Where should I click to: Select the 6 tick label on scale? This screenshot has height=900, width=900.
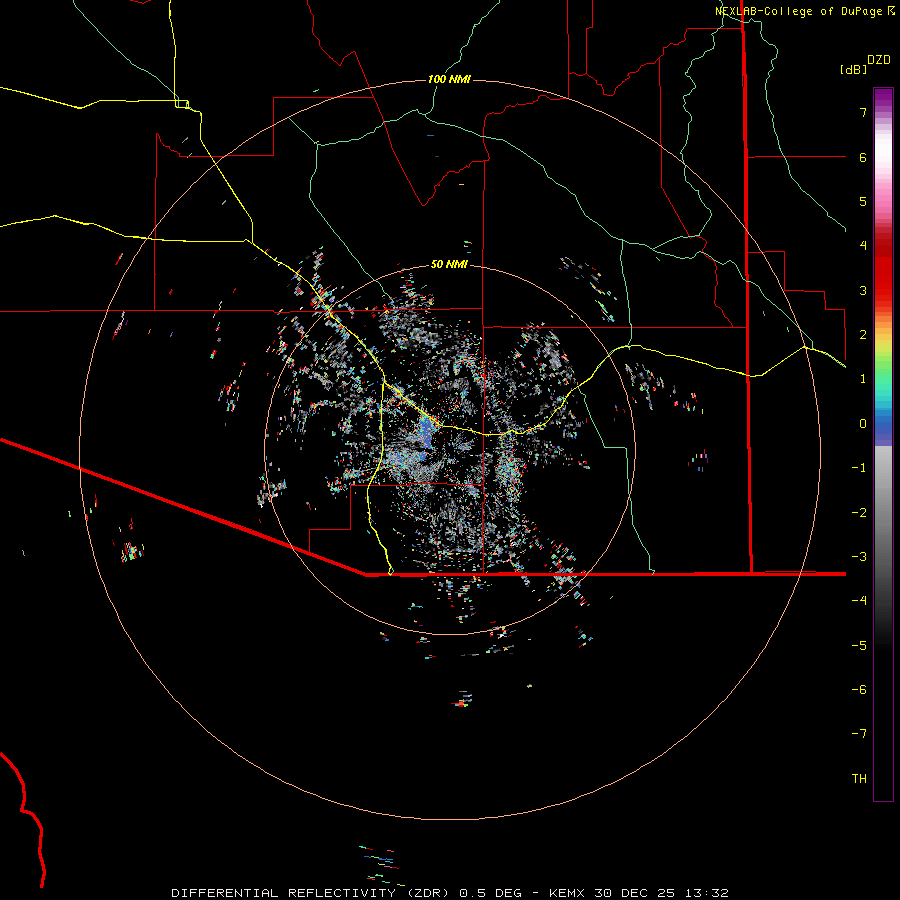[x=861, y=158]
